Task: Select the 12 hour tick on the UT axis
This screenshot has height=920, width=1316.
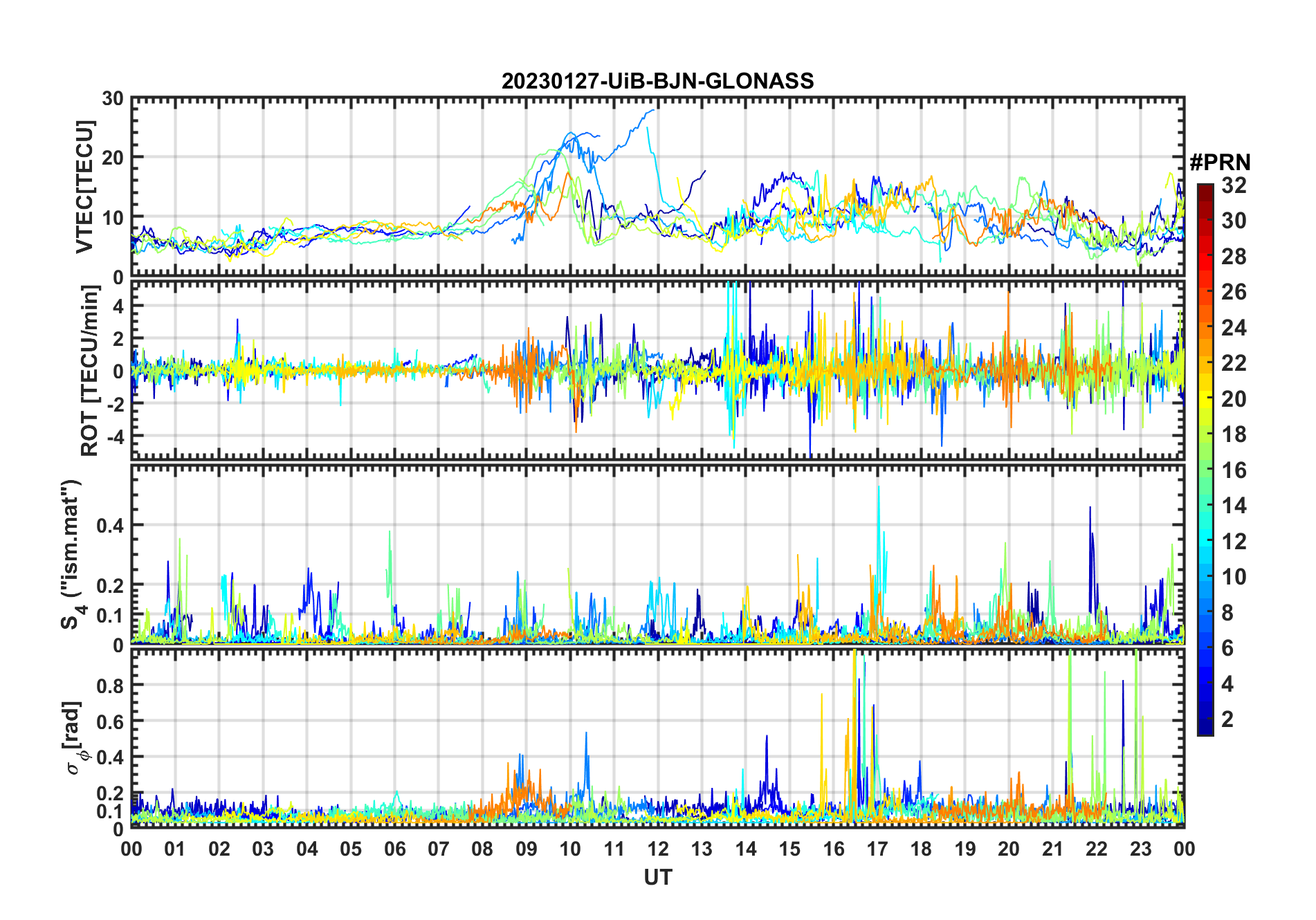Action: 658,849
